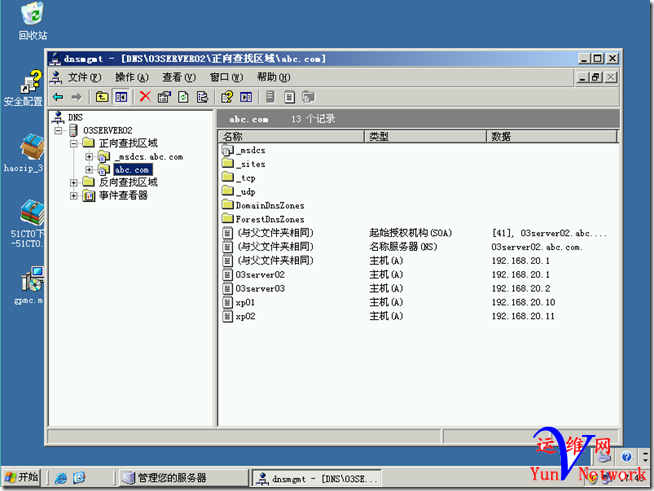The image size is (654, 491).
Task: Minimize the inner MMC child window
Action: (x=583, y=77)
